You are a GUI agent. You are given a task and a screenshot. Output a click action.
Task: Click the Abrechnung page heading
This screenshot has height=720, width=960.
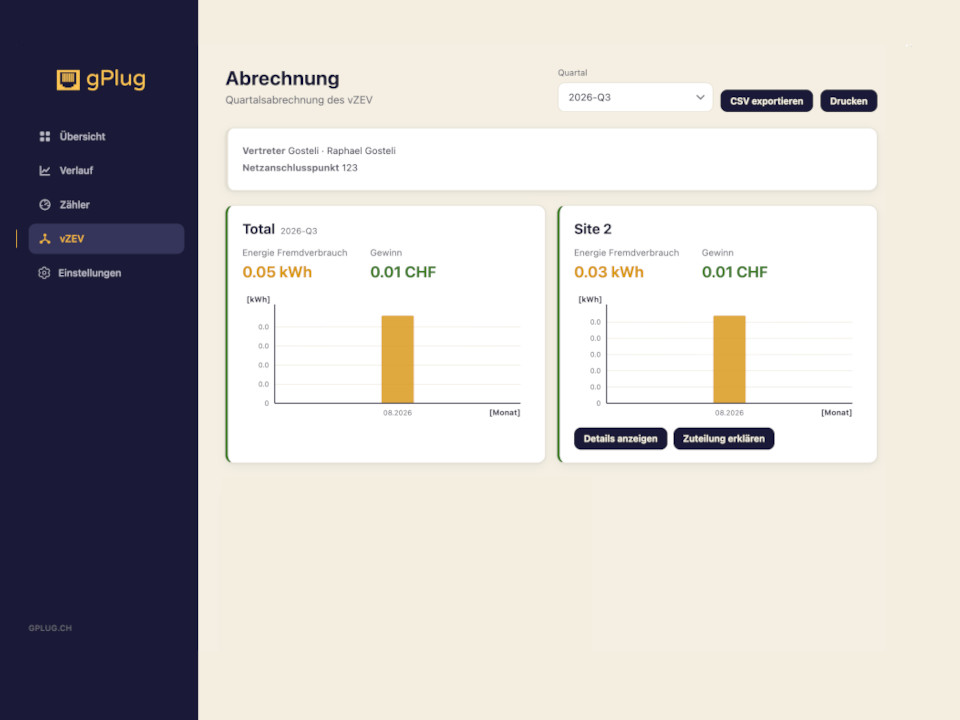(282, 78)
